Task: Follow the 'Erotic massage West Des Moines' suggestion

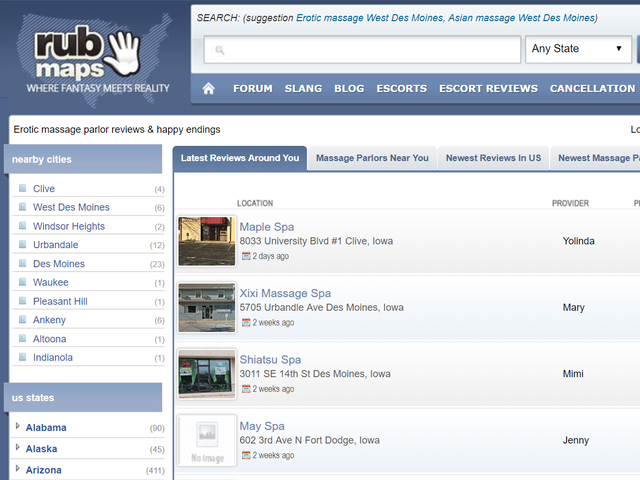Action: [x=369, y=18]
